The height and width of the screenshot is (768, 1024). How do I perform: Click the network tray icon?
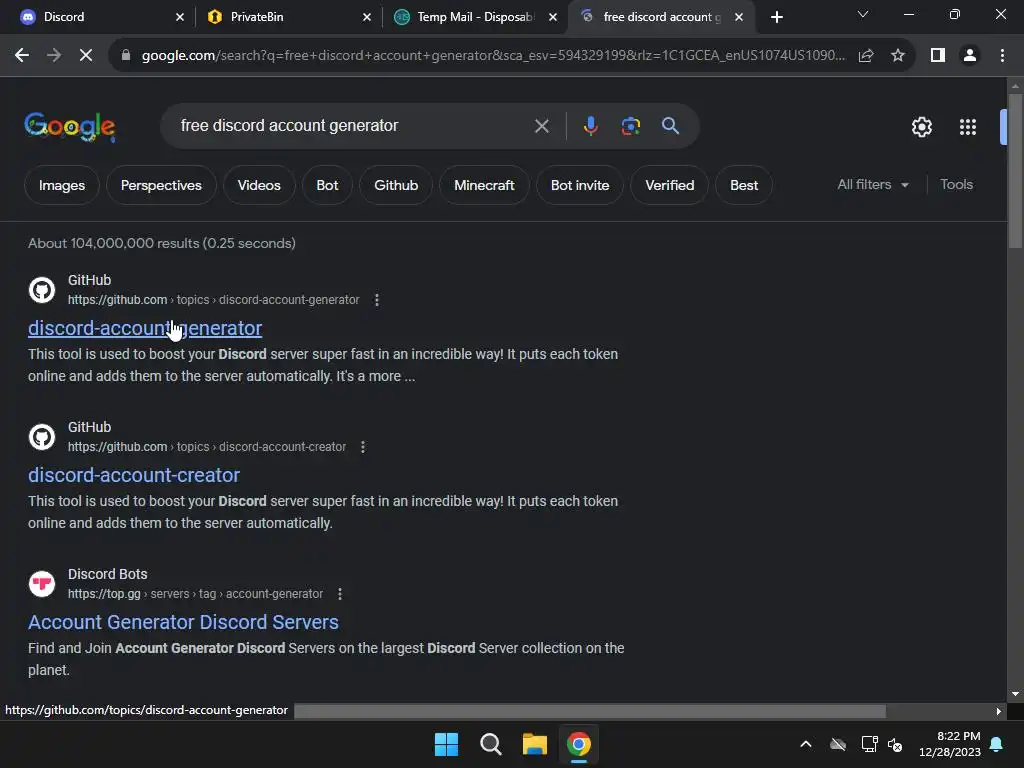(x=869, y=744)
